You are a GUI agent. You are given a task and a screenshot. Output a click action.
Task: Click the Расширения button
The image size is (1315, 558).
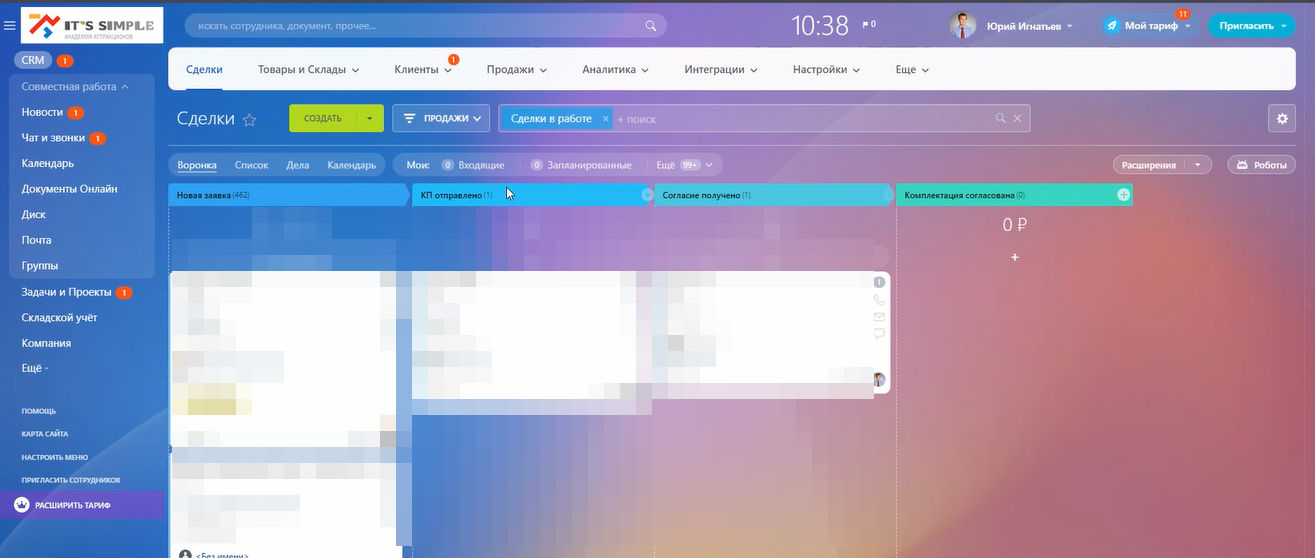(1149, 165)
